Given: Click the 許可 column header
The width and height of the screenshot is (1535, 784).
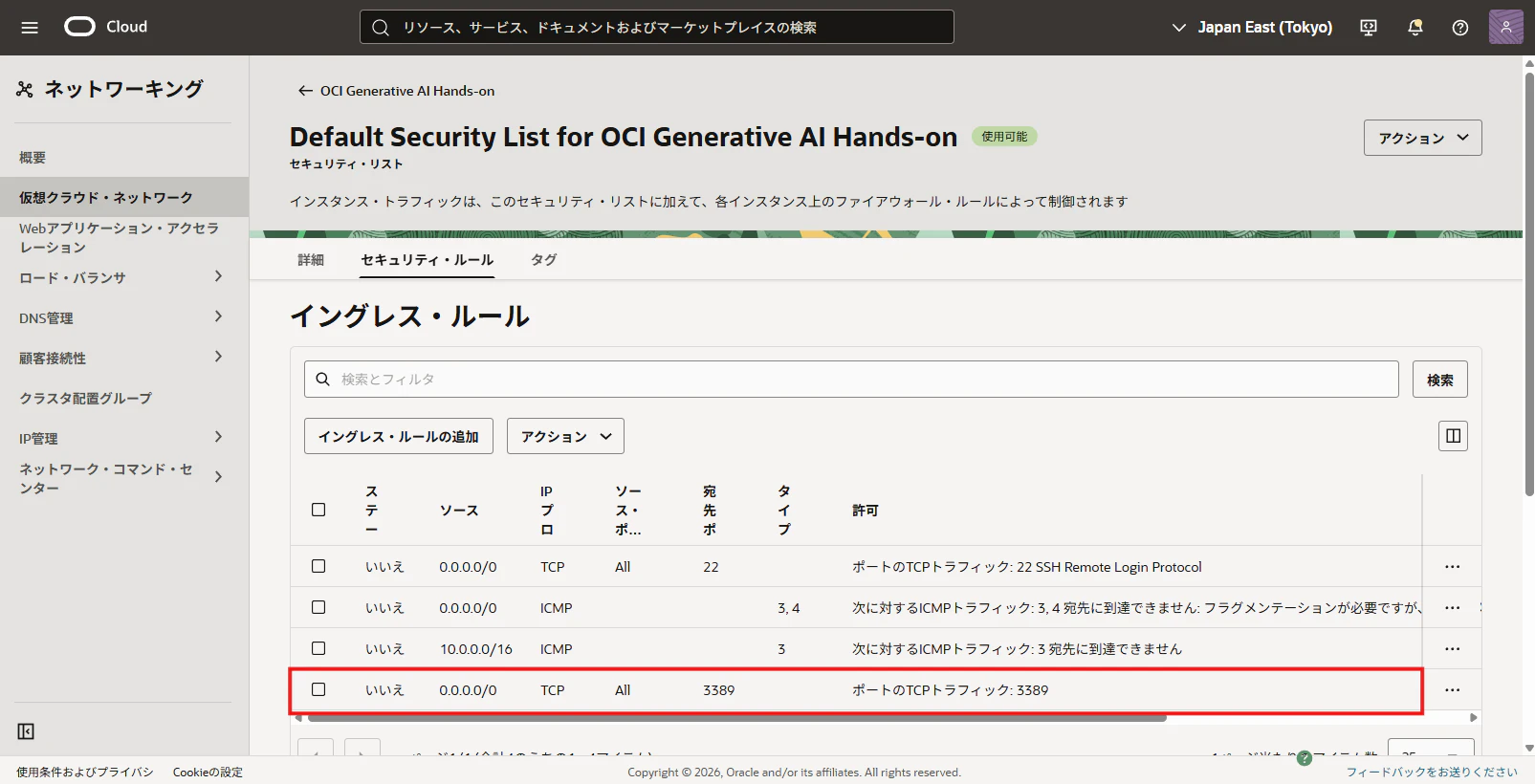Looking at the screenshot, I should pyautogui.click(x=866, y=511).
